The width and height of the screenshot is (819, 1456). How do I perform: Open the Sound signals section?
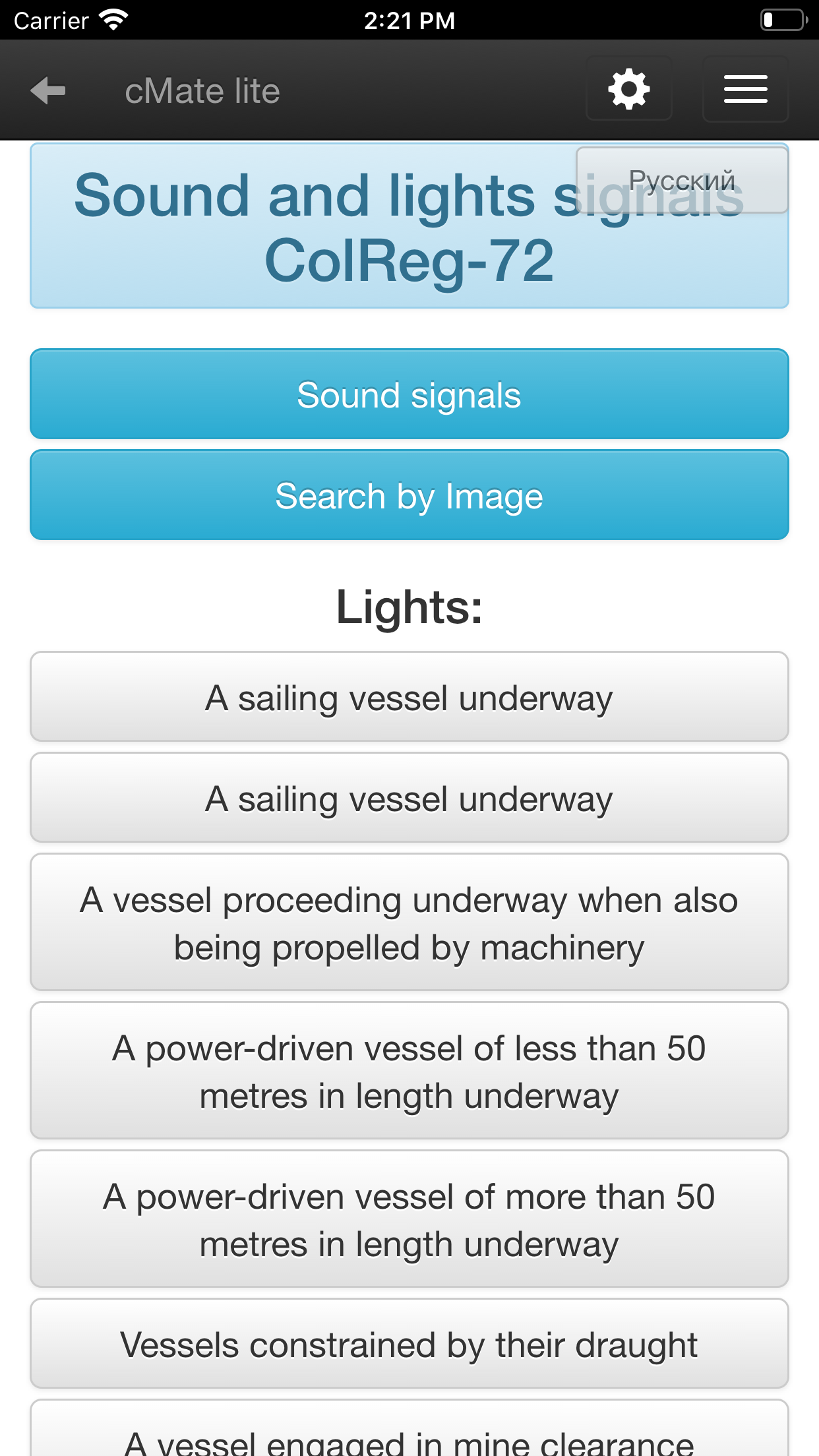click(x=409, y=394)
